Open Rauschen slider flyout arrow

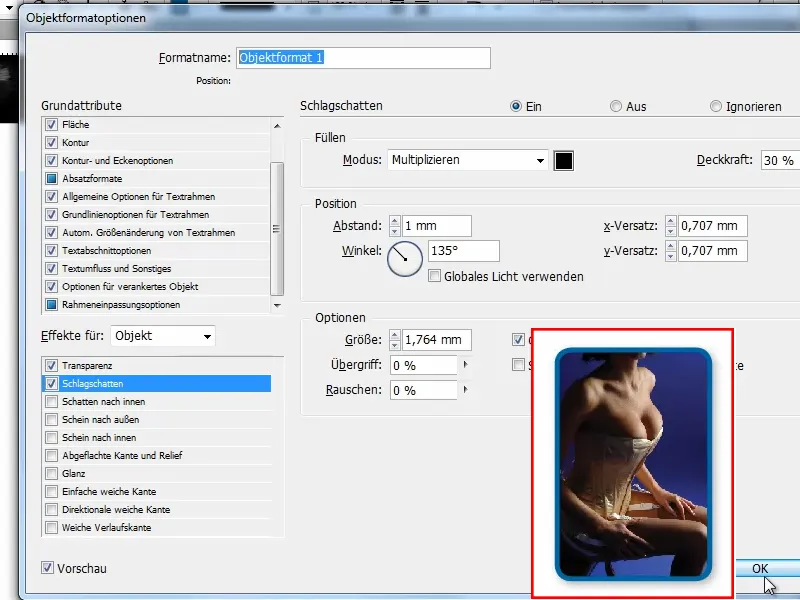pos(465,390)
